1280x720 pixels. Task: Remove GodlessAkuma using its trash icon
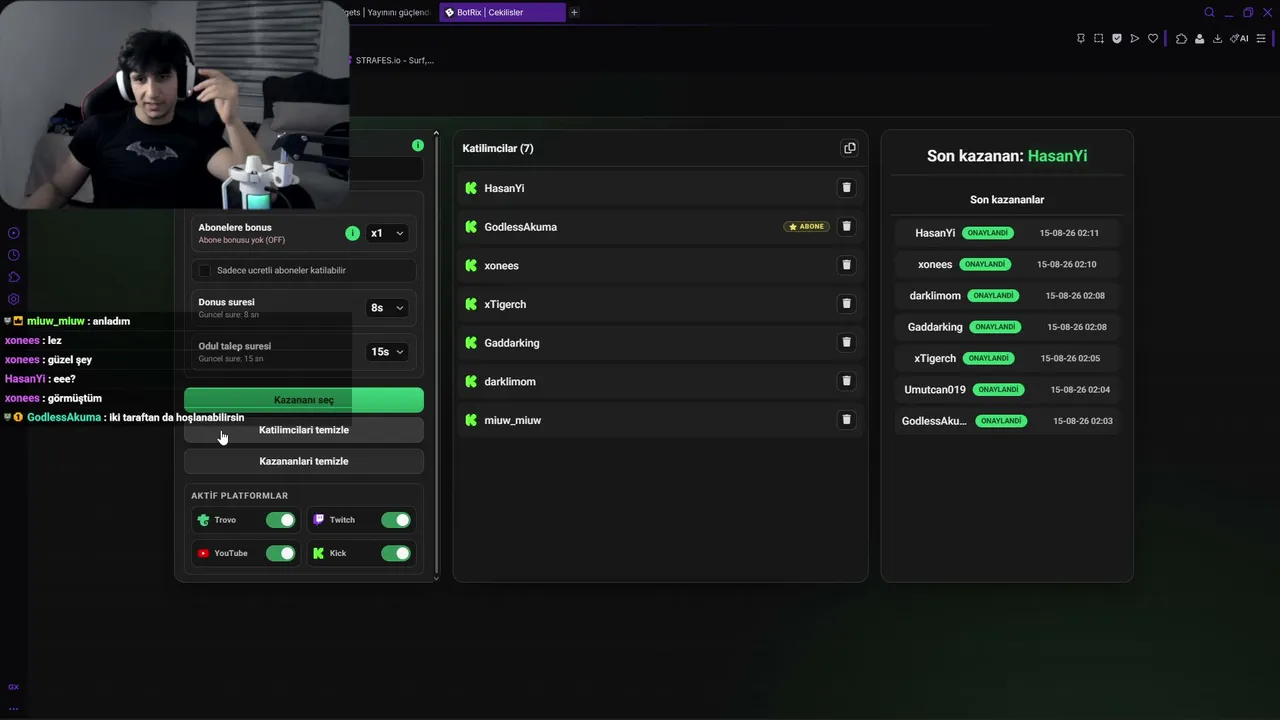[846, 227]
